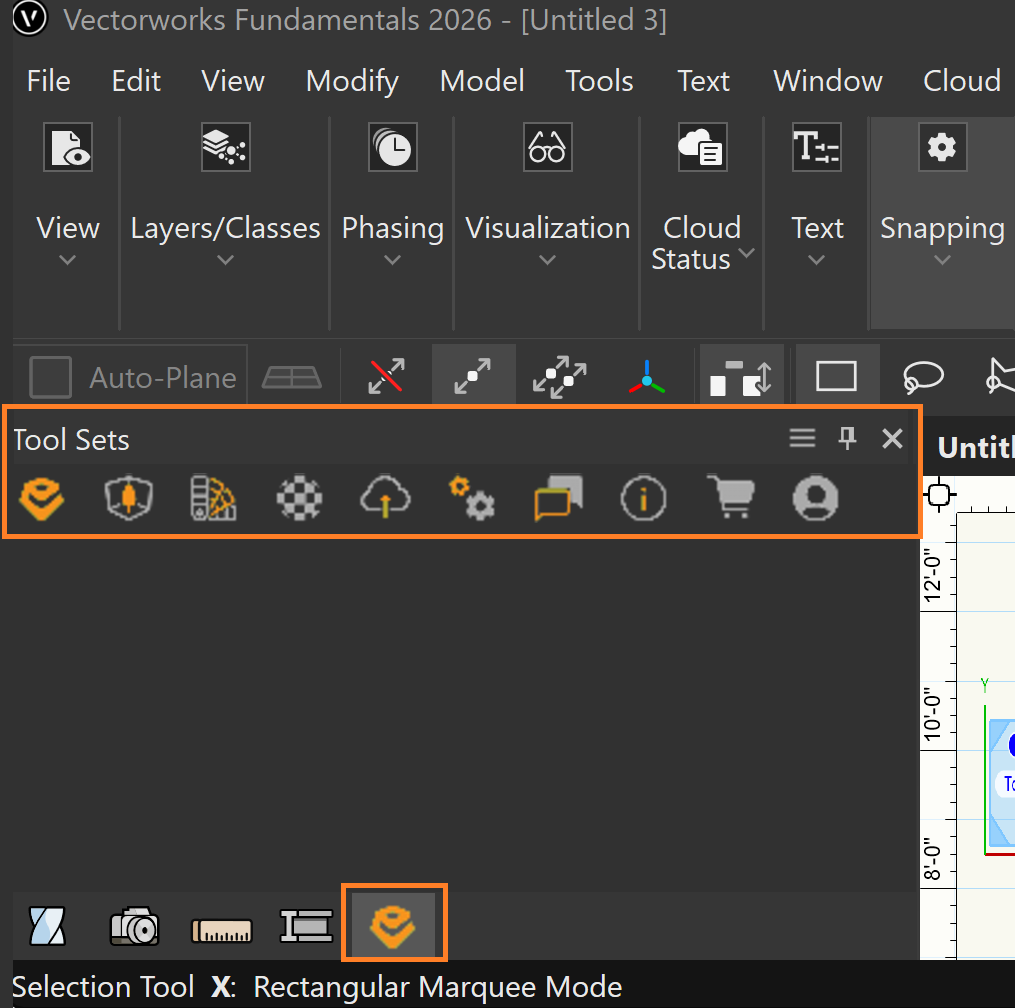Click the vertical ruler at 10'-0"
The height and width of the screenshot is (1008, 1015).
pyautogui.click(x=932, y=715)
